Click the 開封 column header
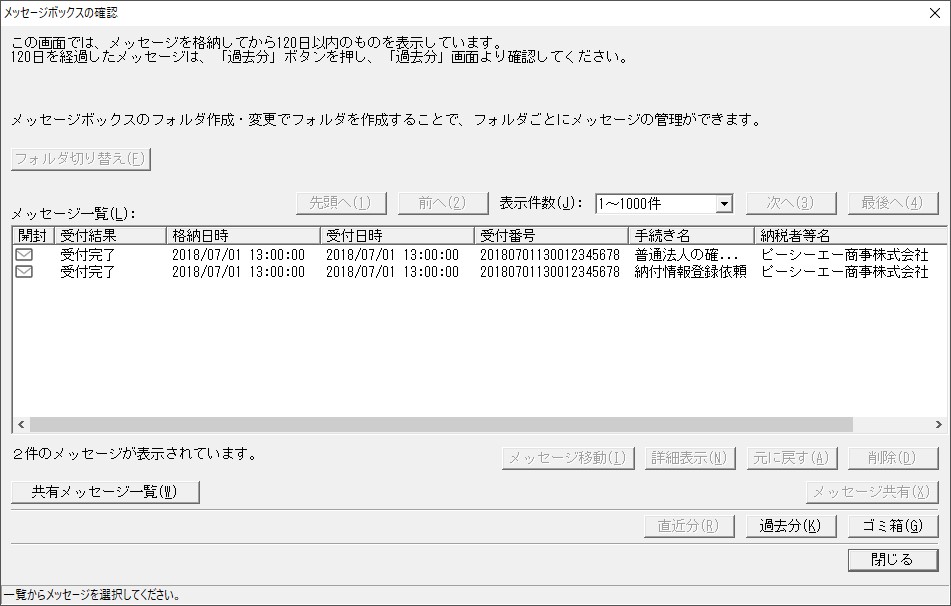Screen dimensions: 951x606 [33, 235]
